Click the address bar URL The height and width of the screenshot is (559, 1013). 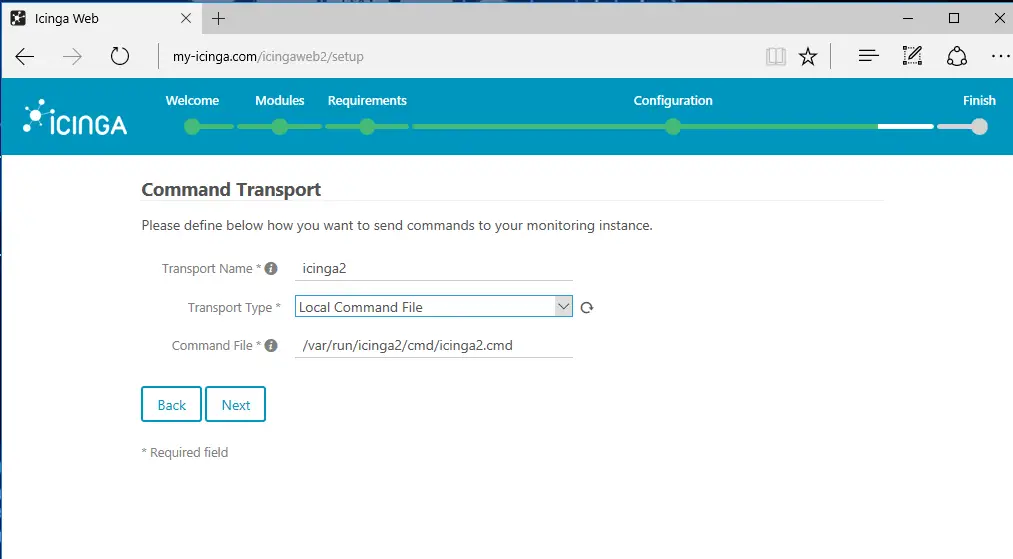pyautogui.click(x=268, y=57)
